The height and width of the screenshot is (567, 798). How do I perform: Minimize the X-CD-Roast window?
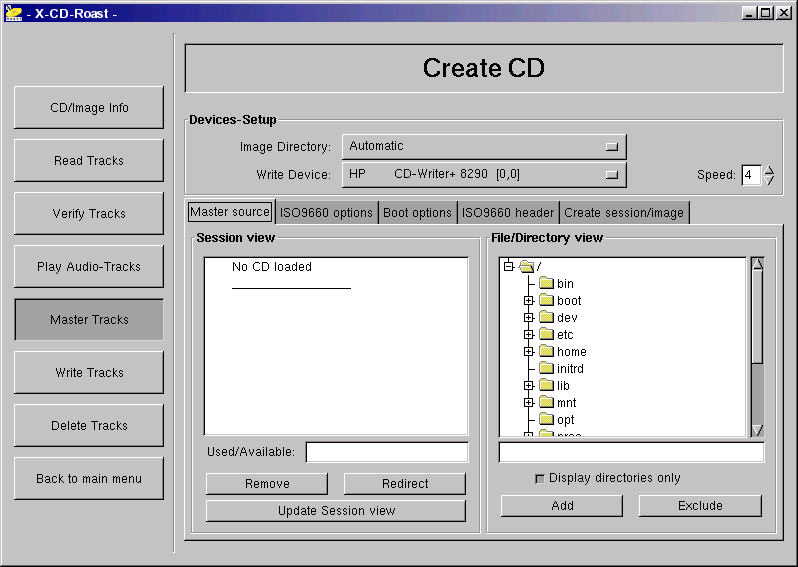(x=748, y=13)
